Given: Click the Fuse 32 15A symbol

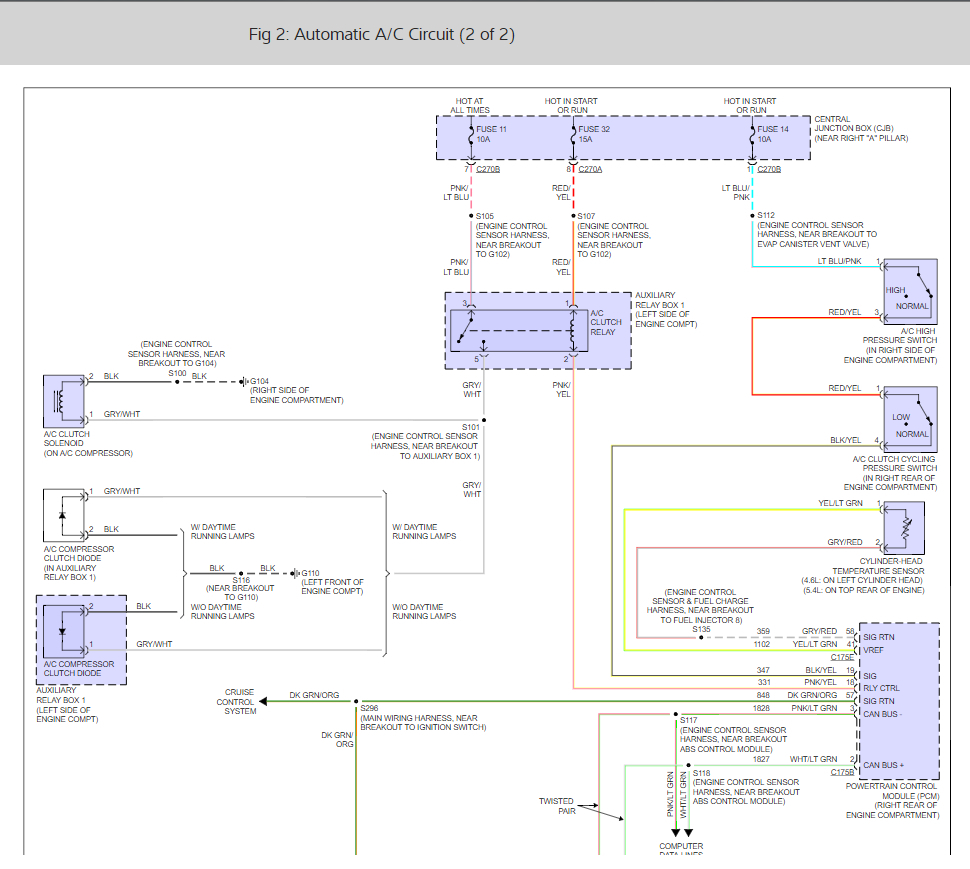Looking at the screenshot, I should point(573,136).
